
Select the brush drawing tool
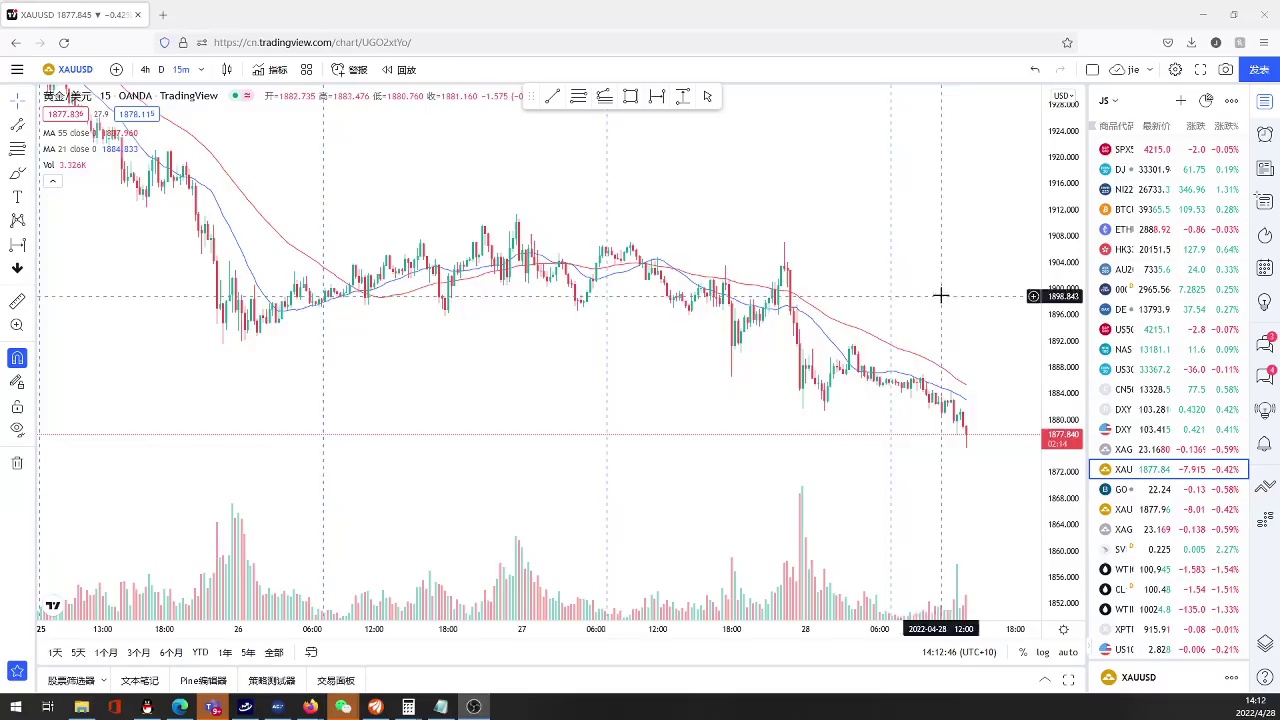17,173
